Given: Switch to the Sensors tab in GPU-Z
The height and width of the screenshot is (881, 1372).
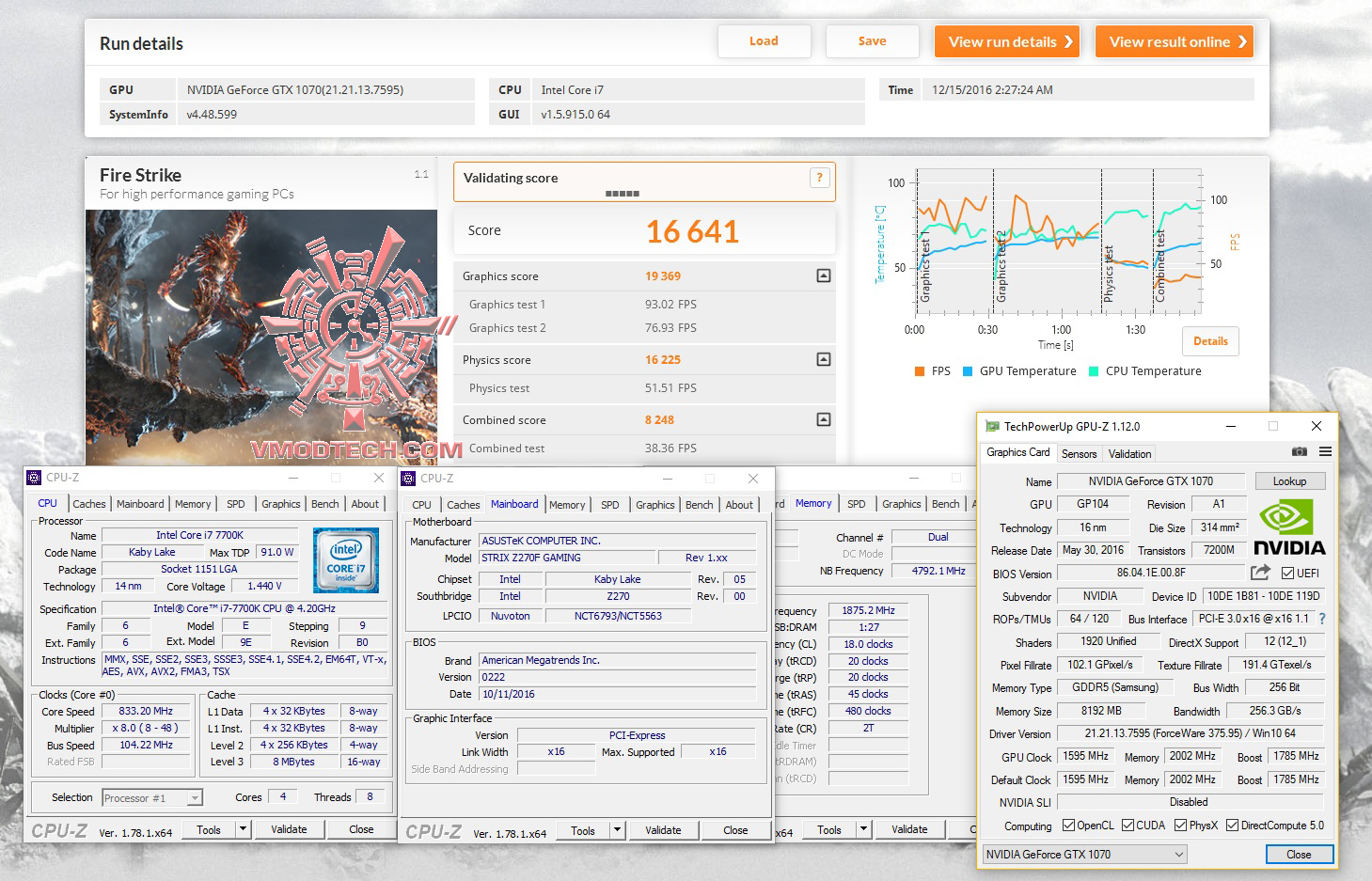Looking at the screenshot, I should tap(1080, 453).
